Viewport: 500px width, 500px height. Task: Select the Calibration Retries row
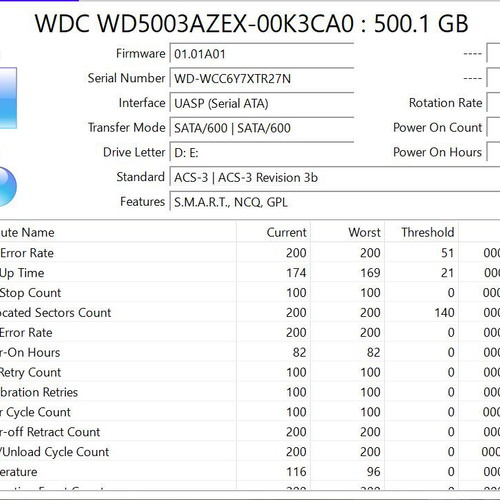tap(250, 392)
